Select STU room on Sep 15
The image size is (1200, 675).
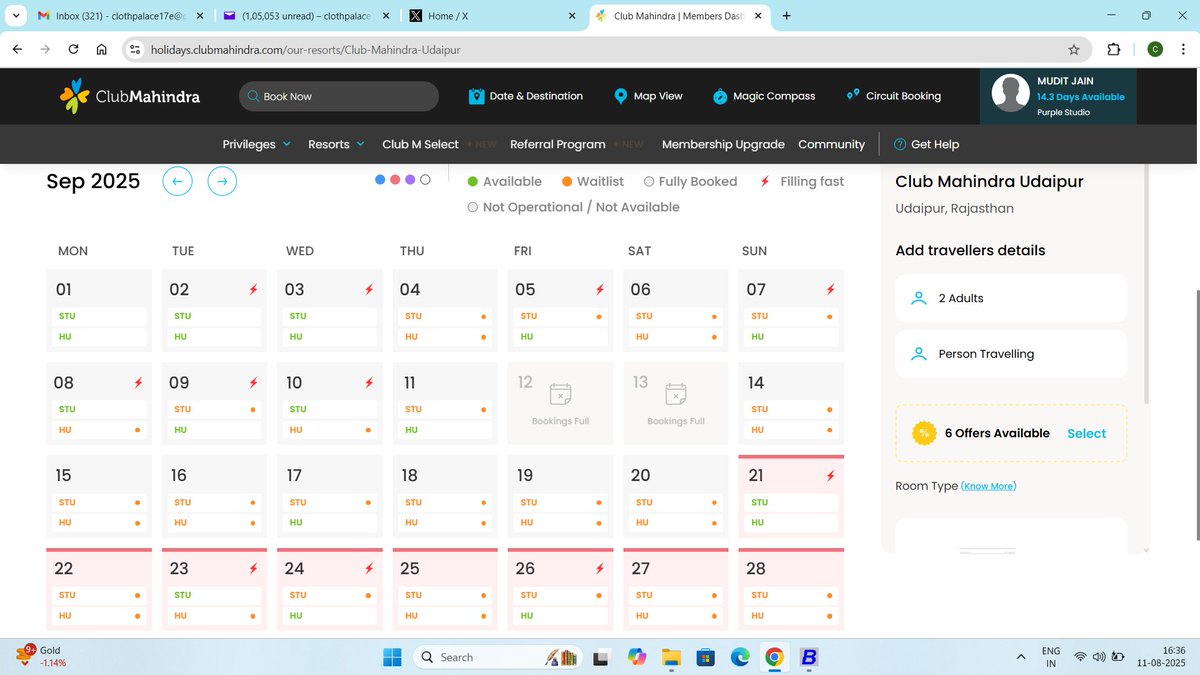click(x=99, y=502)
